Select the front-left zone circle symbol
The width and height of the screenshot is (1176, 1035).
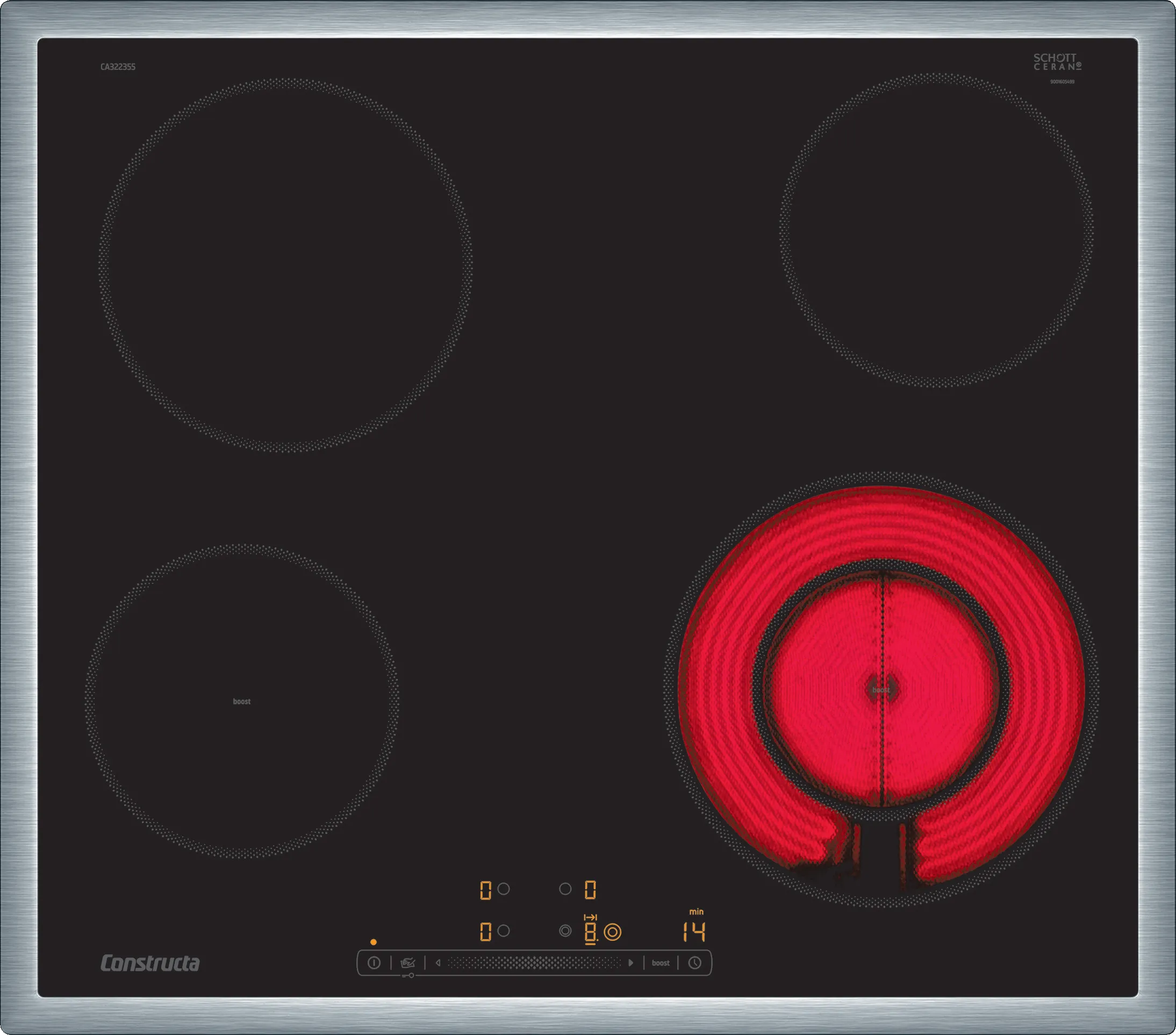click(x=504, y=931)
